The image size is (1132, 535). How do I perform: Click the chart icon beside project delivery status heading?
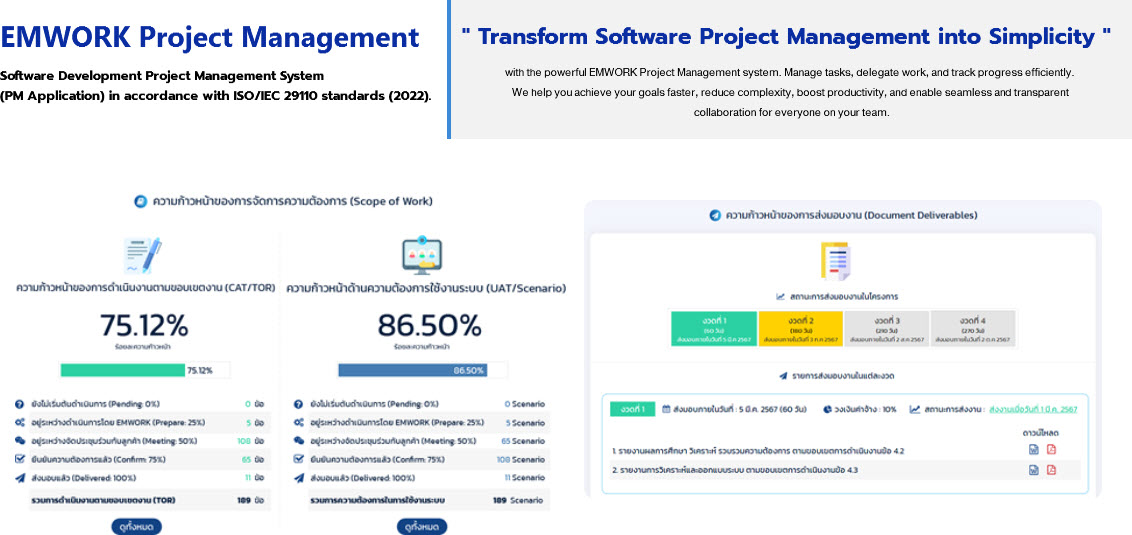780,296
